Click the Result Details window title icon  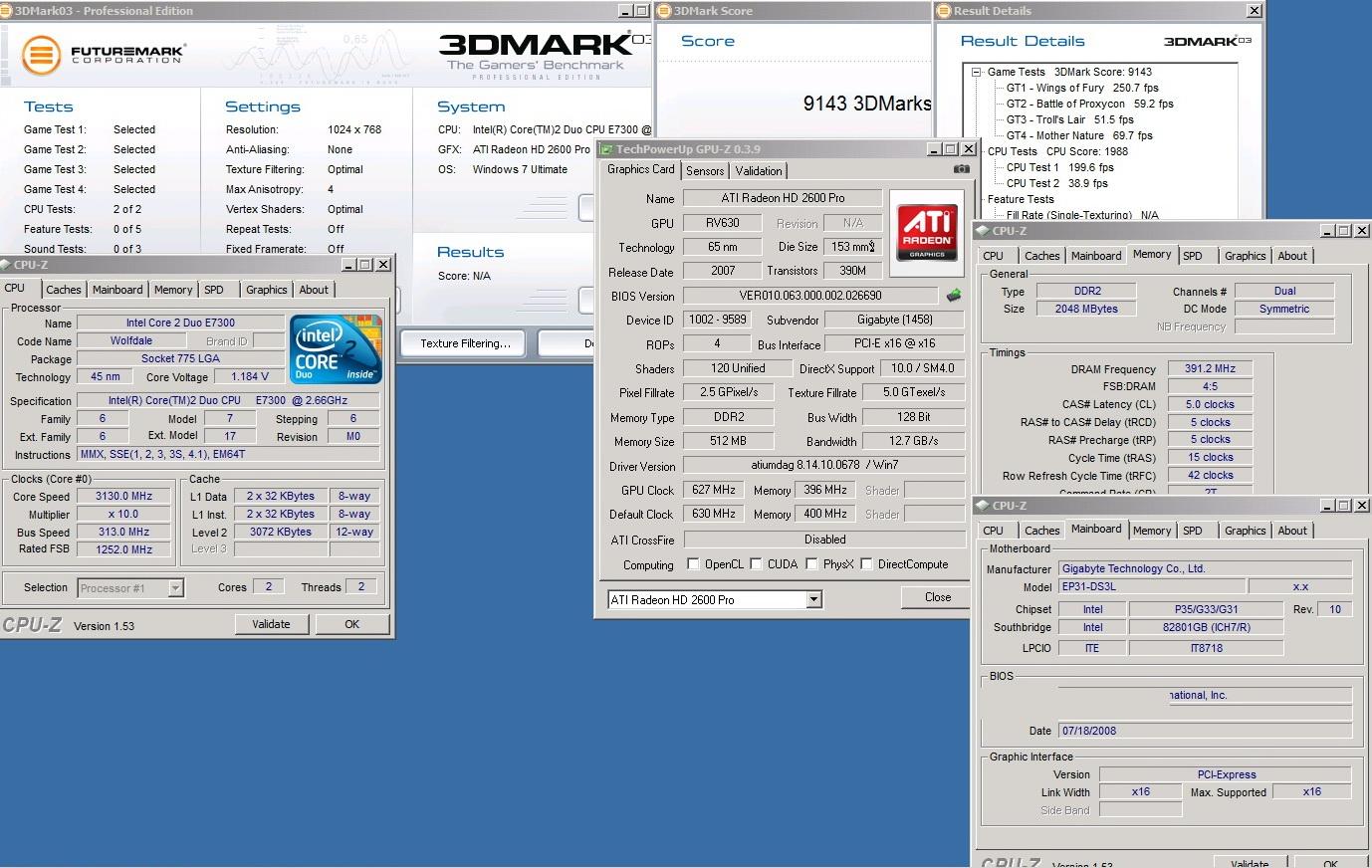tap(944, 11)
